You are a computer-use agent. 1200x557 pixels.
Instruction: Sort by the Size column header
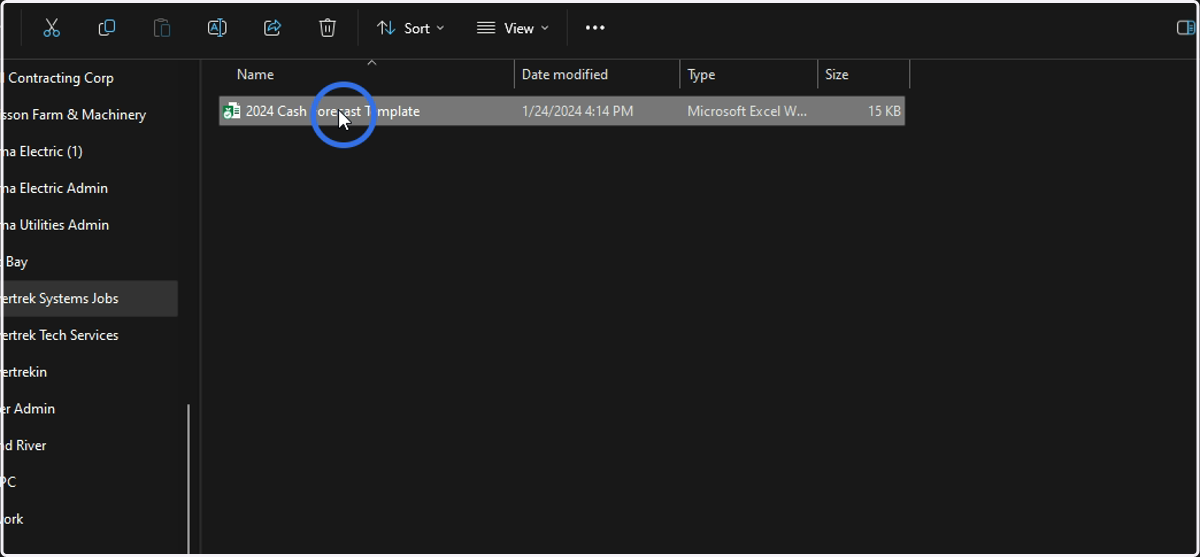click(x=863, y=75)
